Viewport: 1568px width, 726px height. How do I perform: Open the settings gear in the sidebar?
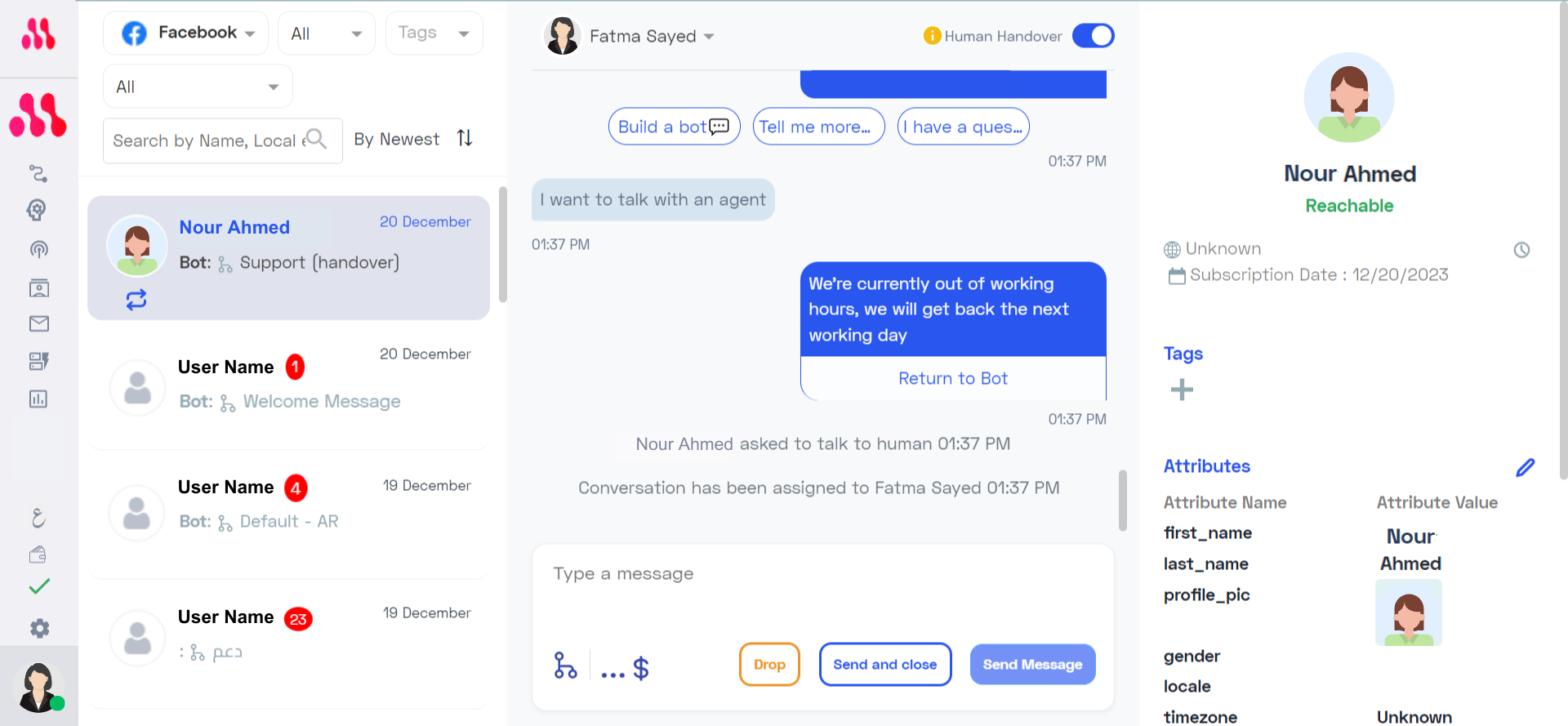point(39,628)
